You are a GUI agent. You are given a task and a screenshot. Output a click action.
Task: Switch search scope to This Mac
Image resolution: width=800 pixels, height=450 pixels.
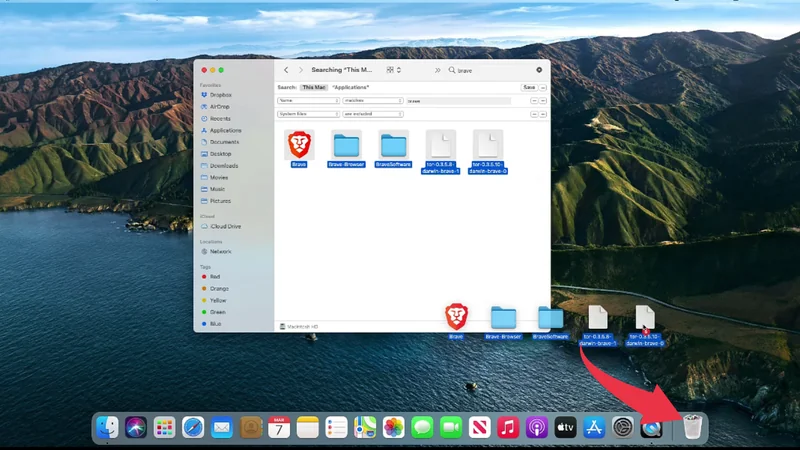(x=313, y=88)
